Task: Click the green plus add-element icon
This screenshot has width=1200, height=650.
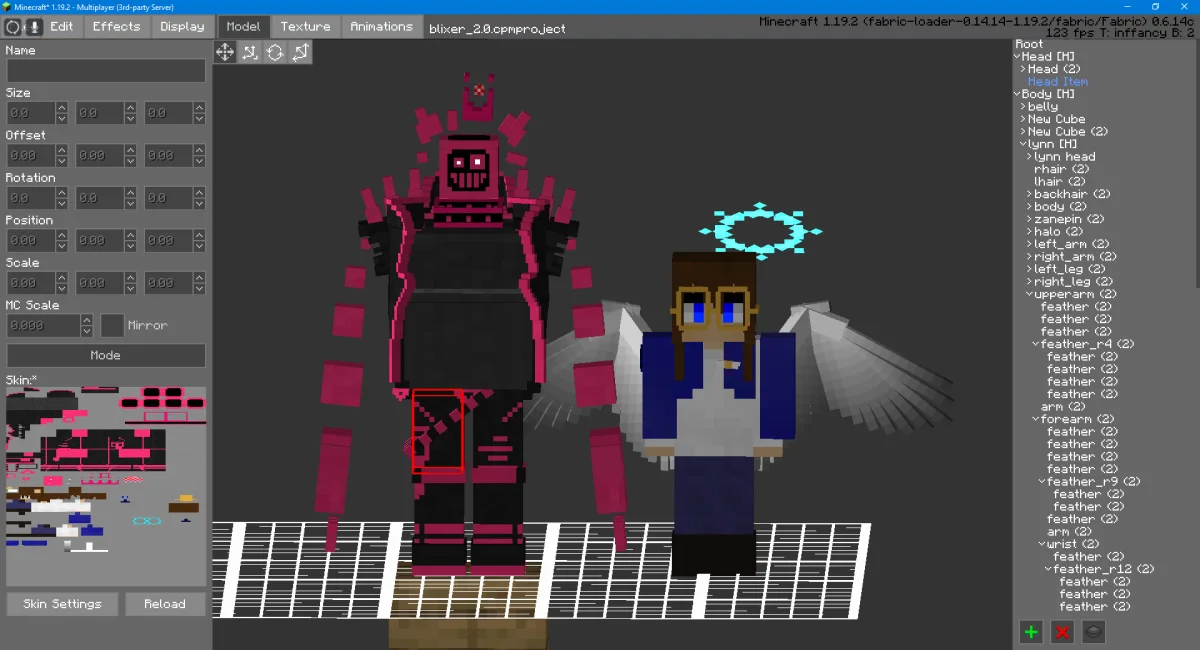Action: 1031,632
